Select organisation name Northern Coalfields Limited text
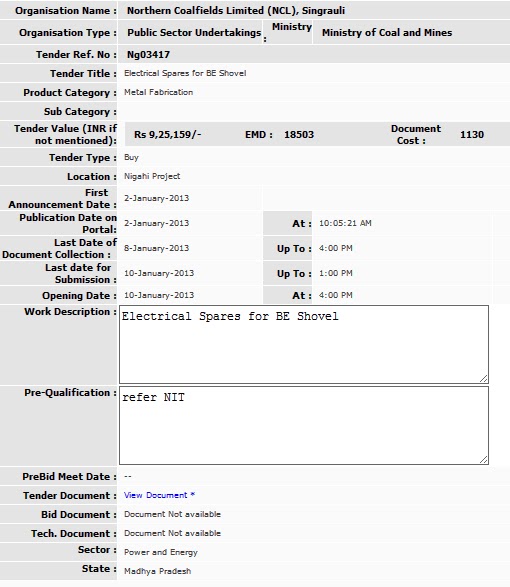The height and width of the screenshot is (587, 510). 236,10
